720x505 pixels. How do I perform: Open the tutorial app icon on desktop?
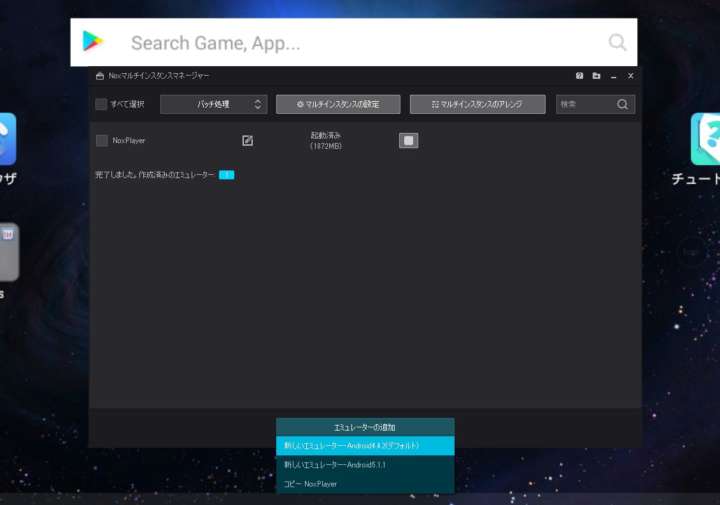click(x=705, y=139)
